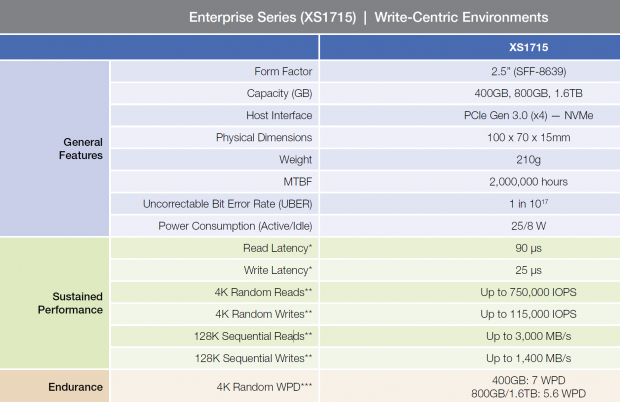Click the value '90 µs'
This screenshot has width=620, height=402.
528,248
